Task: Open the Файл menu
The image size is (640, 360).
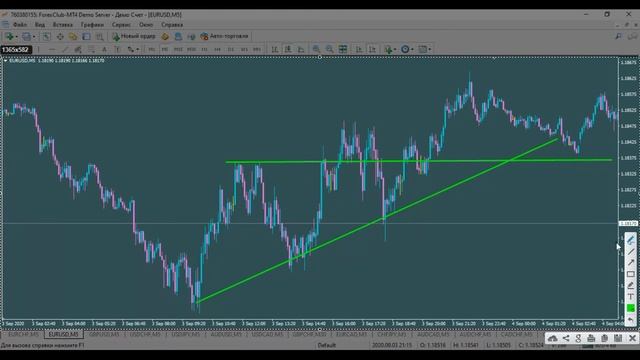Action: [x=20, y=25]
